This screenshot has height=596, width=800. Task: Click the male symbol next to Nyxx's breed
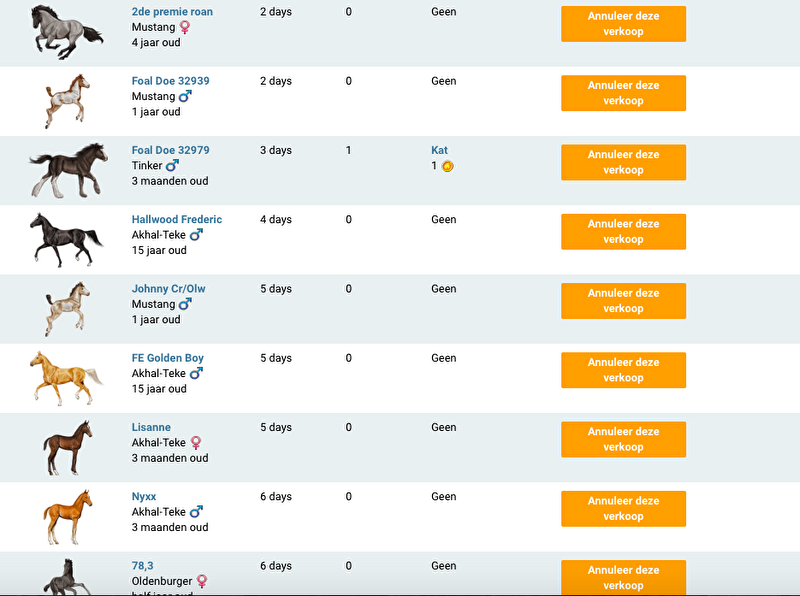pos(196,512)
